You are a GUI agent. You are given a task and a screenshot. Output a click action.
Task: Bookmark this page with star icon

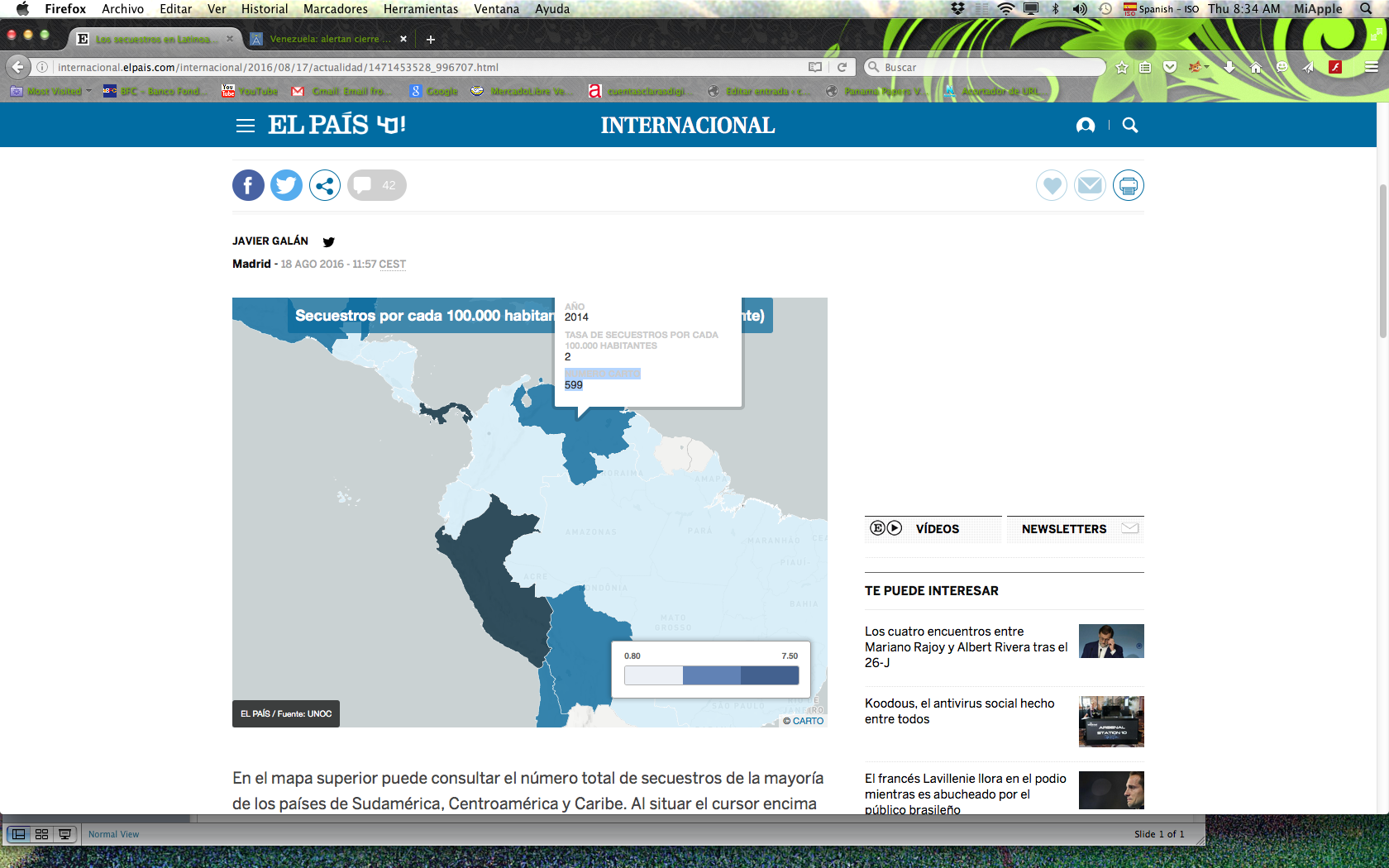click(x=1121, y=67)
